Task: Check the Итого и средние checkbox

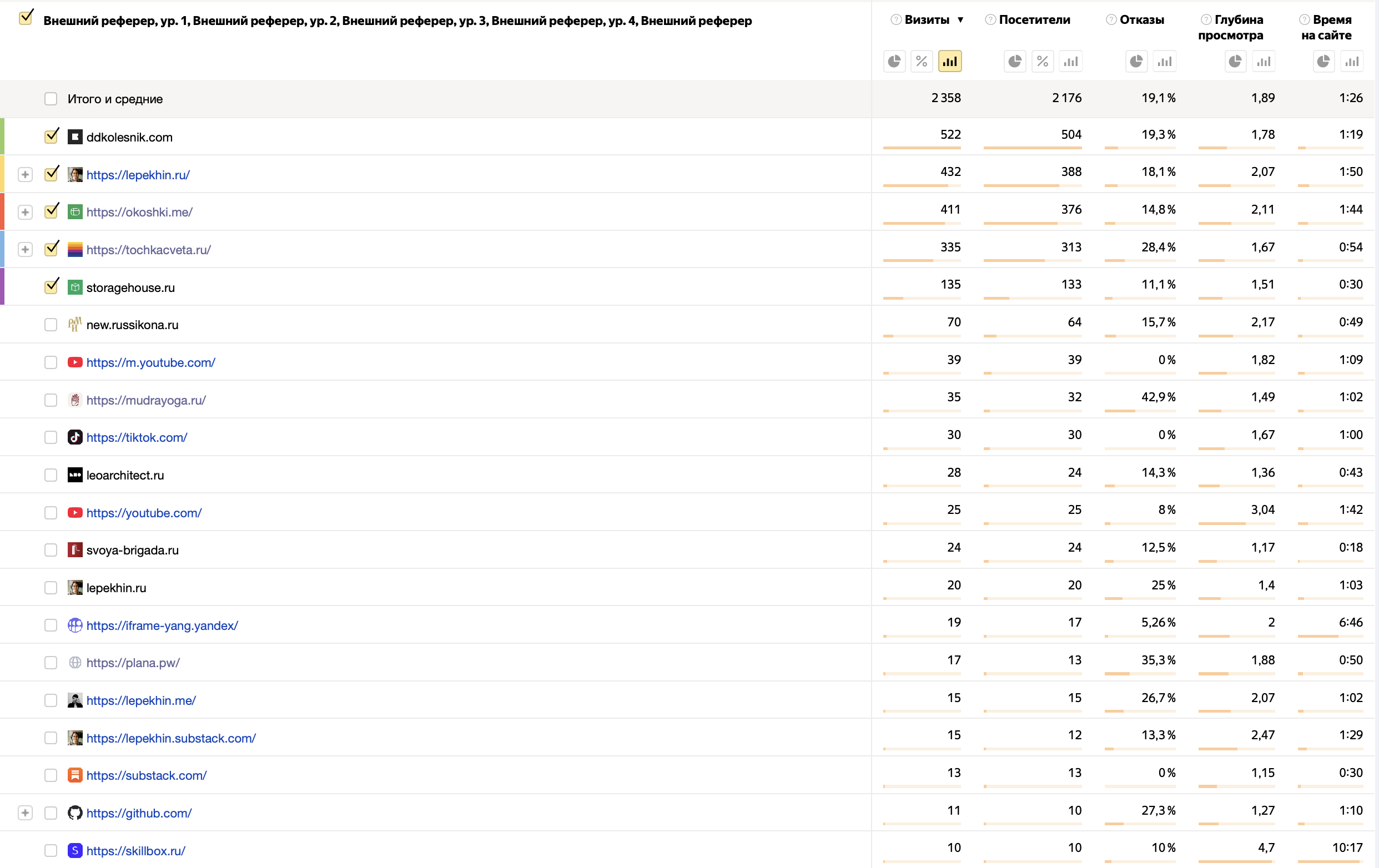Action: 51,98
